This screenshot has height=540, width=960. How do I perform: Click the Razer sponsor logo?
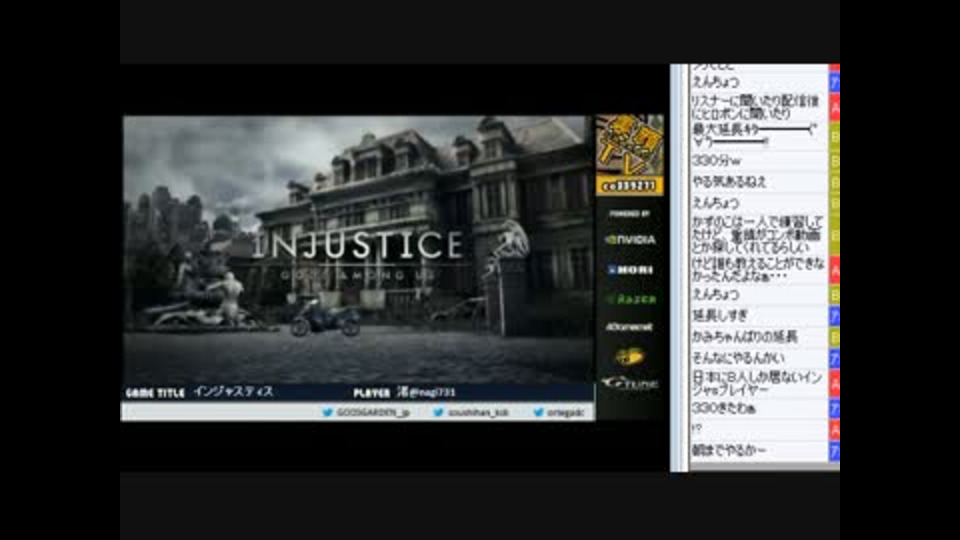pos(631,299)
